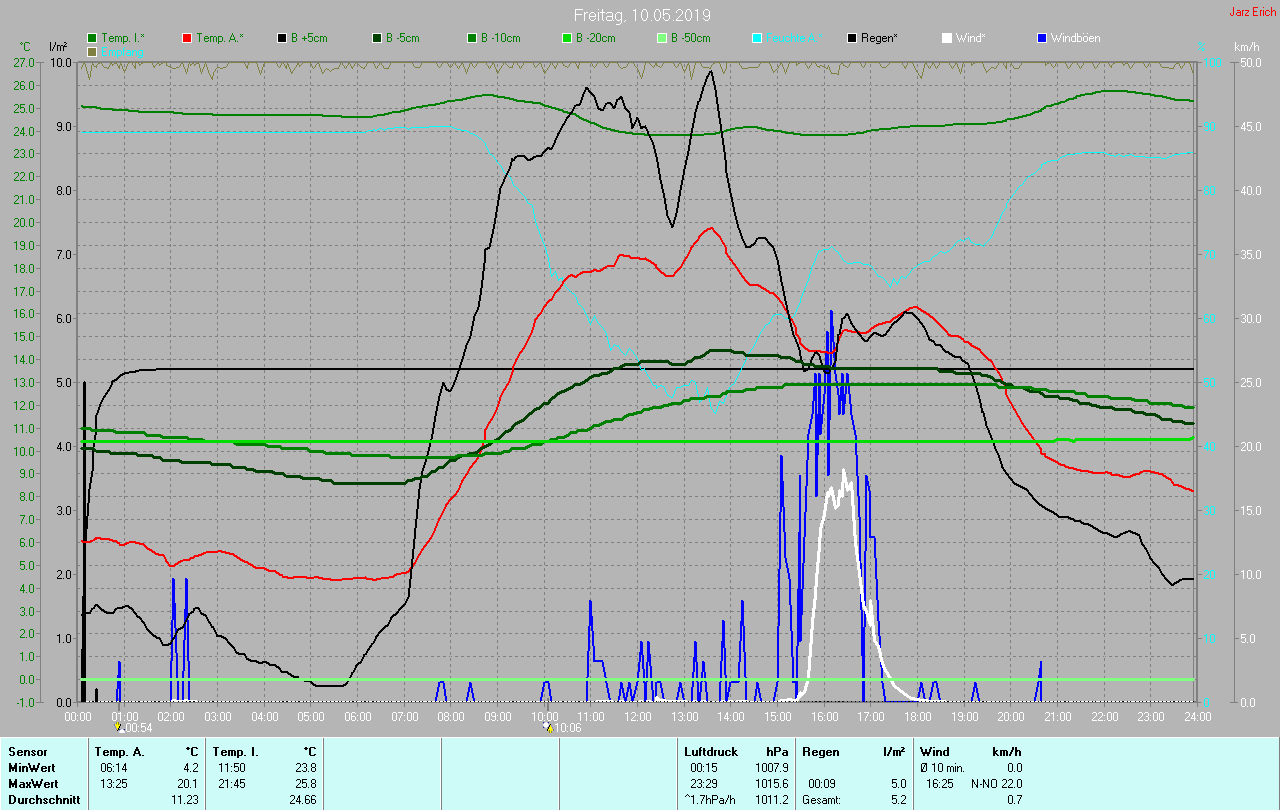Click the marker icon at 10:06
Image resolution: width=1280 pixels, height=810 pixels.
[x=548, y=727]
